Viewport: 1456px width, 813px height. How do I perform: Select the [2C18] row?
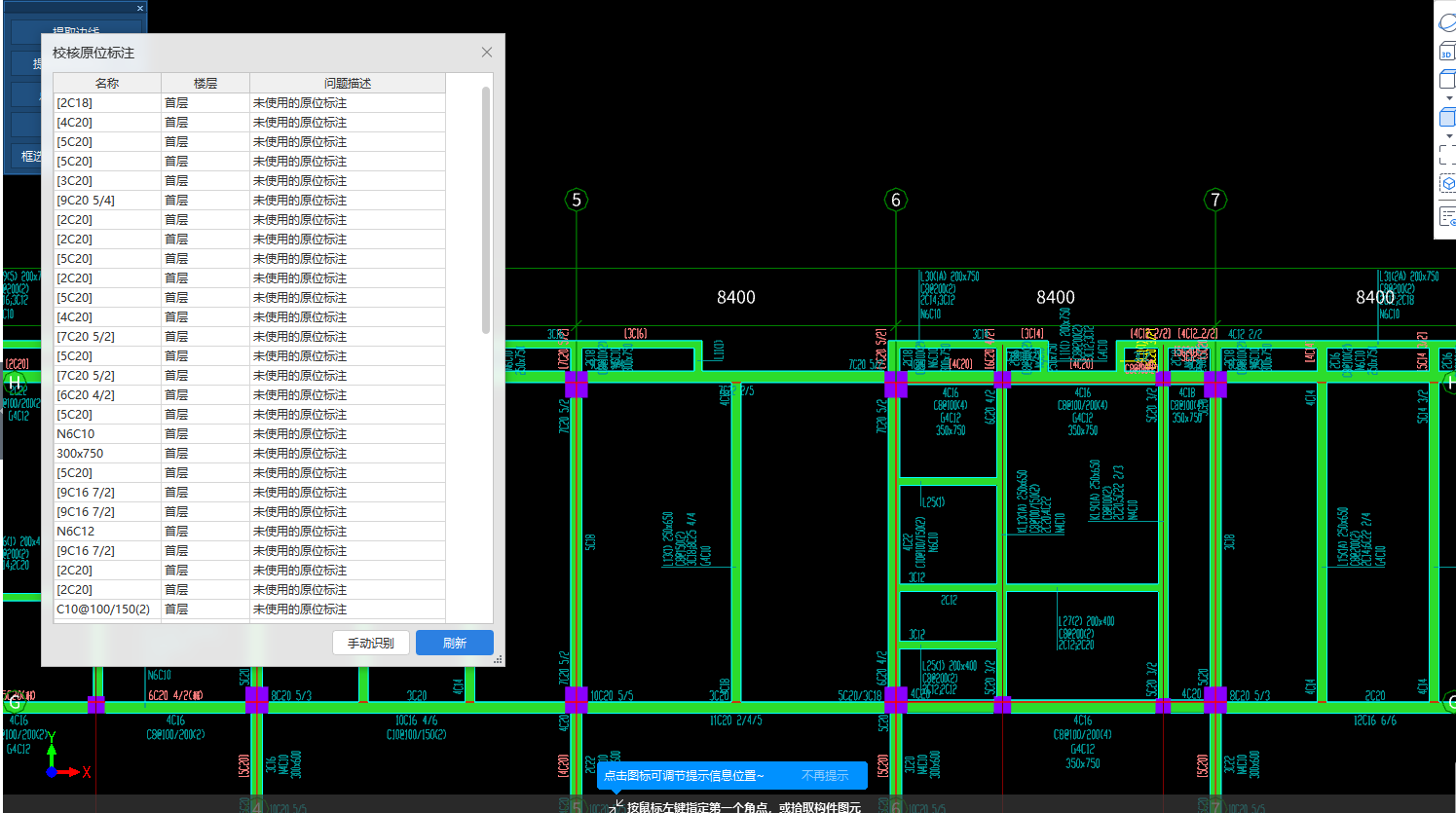coord(249,102)
